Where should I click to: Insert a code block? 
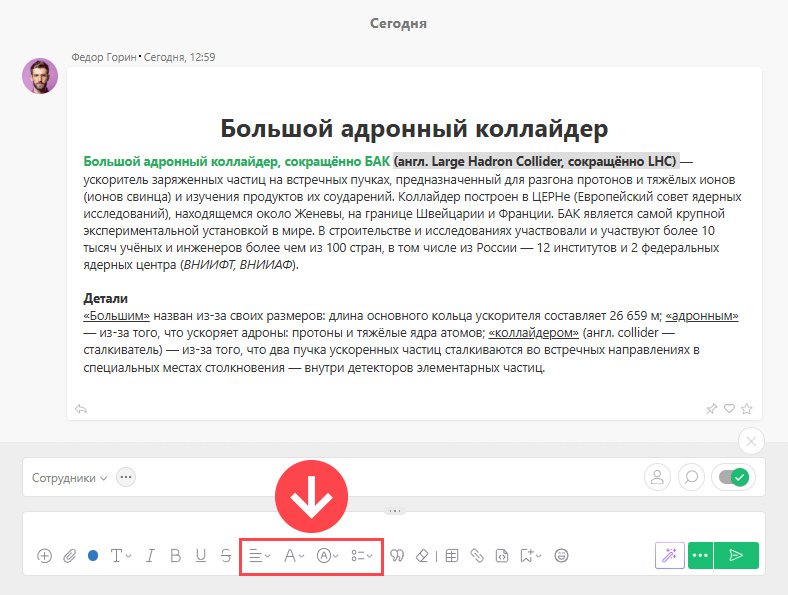tap(502, 556)
